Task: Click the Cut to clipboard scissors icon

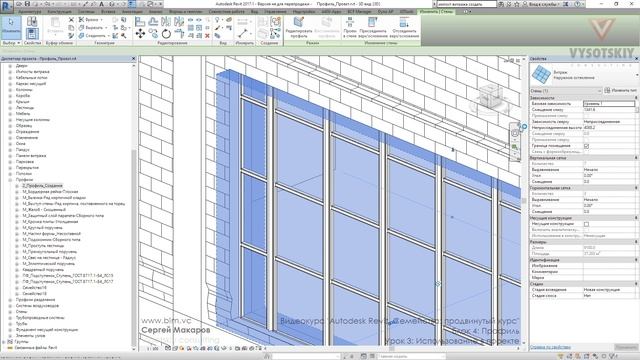Action: (71, 20)
